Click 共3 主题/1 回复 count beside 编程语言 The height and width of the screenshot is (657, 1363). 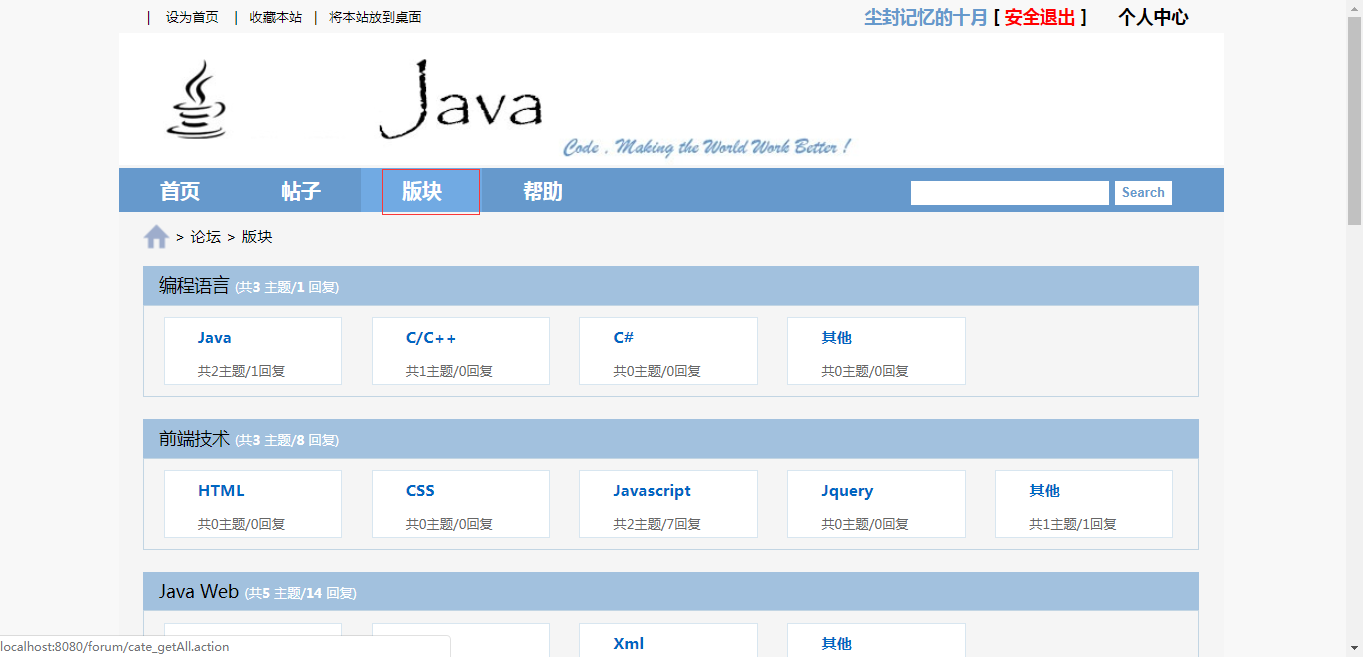click(x=287, y=287)
